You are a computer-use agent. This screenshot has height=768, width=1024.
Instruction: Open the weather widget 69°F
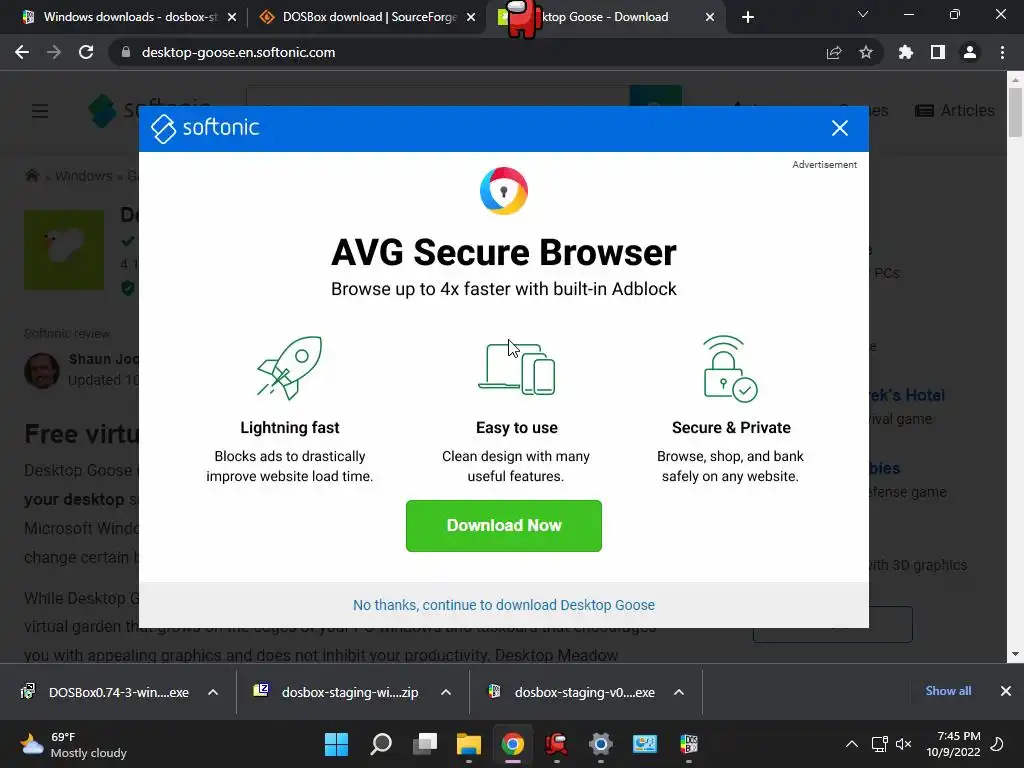(73, 744)
